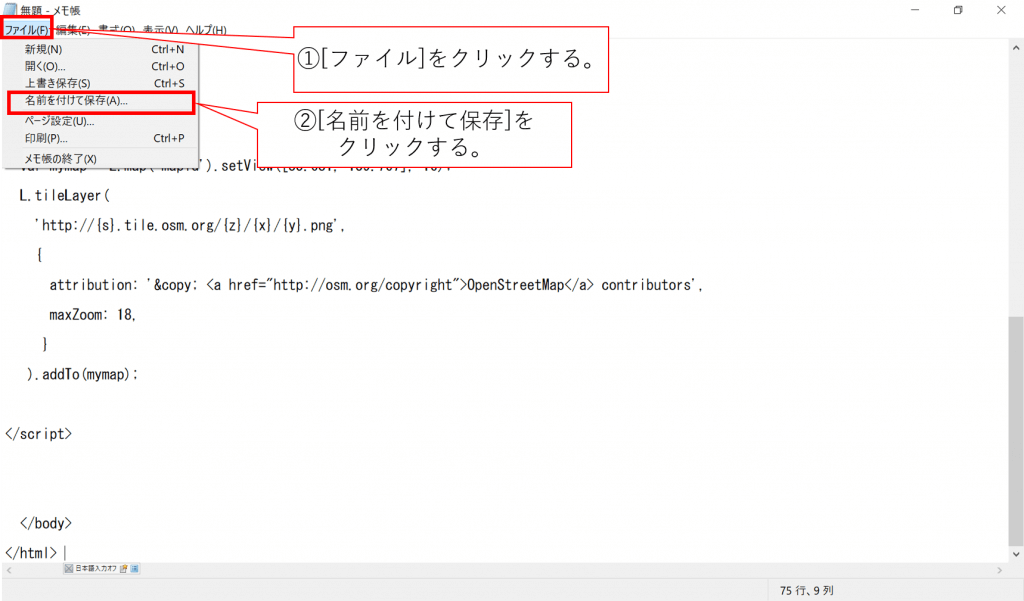
Task: Click the 日本語入力オフ IME indicator
Action: click(x=101, y=569)
